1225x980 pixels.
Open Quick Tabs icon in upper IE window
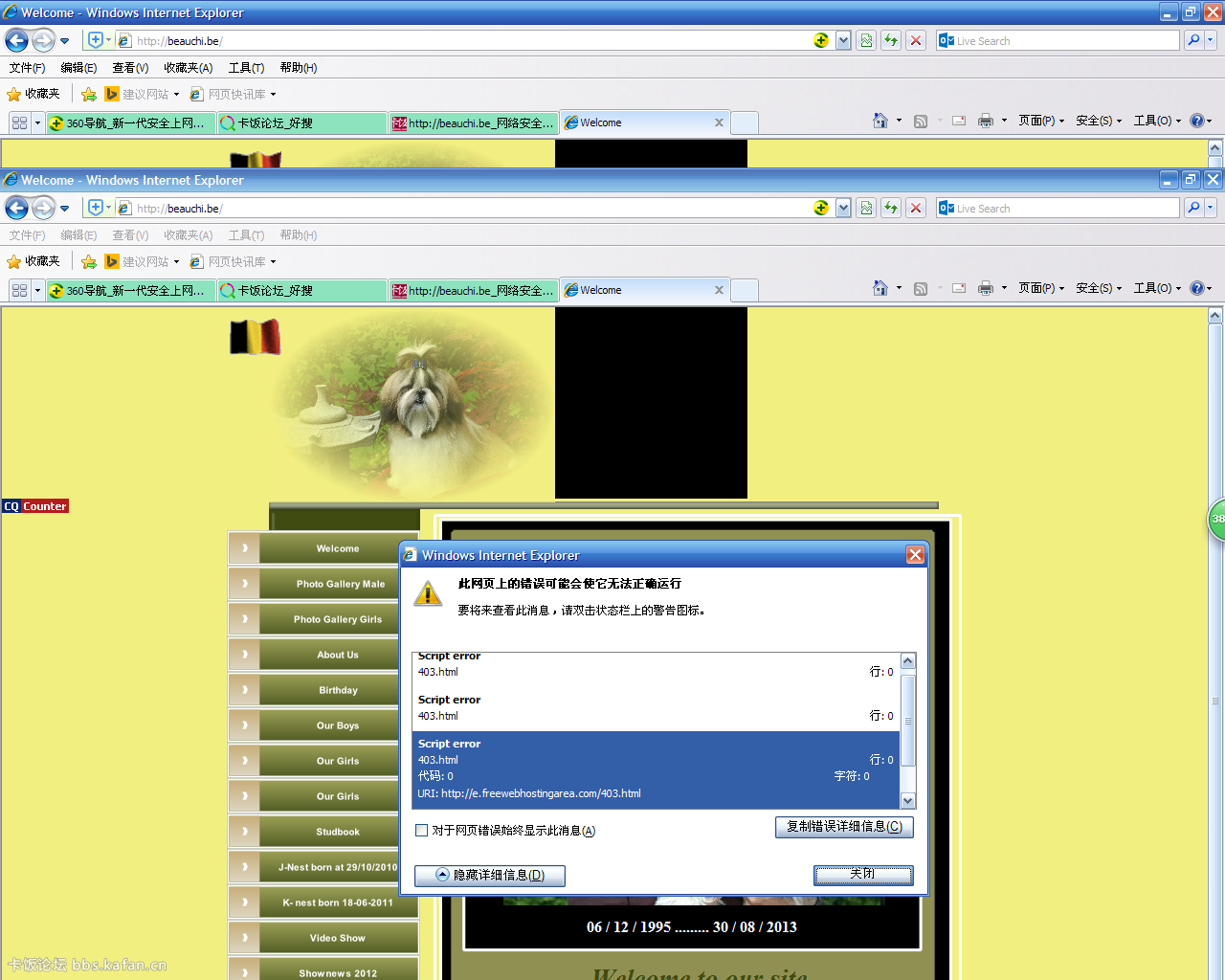coord(19,123)
